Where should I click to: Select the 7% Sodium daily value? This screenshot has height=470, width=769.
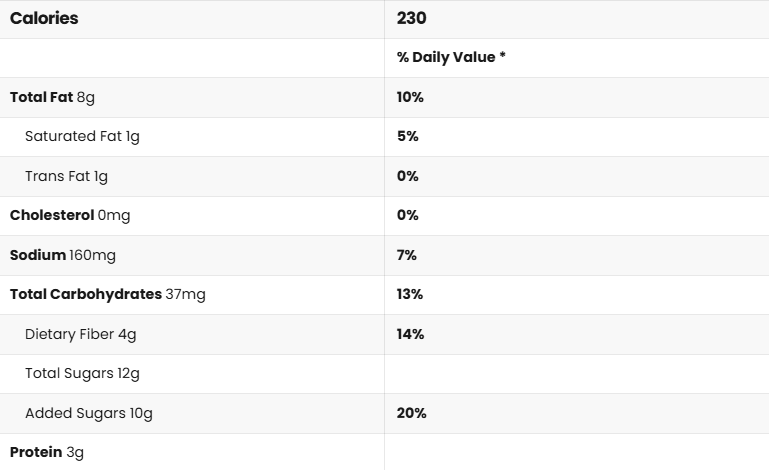coord(406,255)
